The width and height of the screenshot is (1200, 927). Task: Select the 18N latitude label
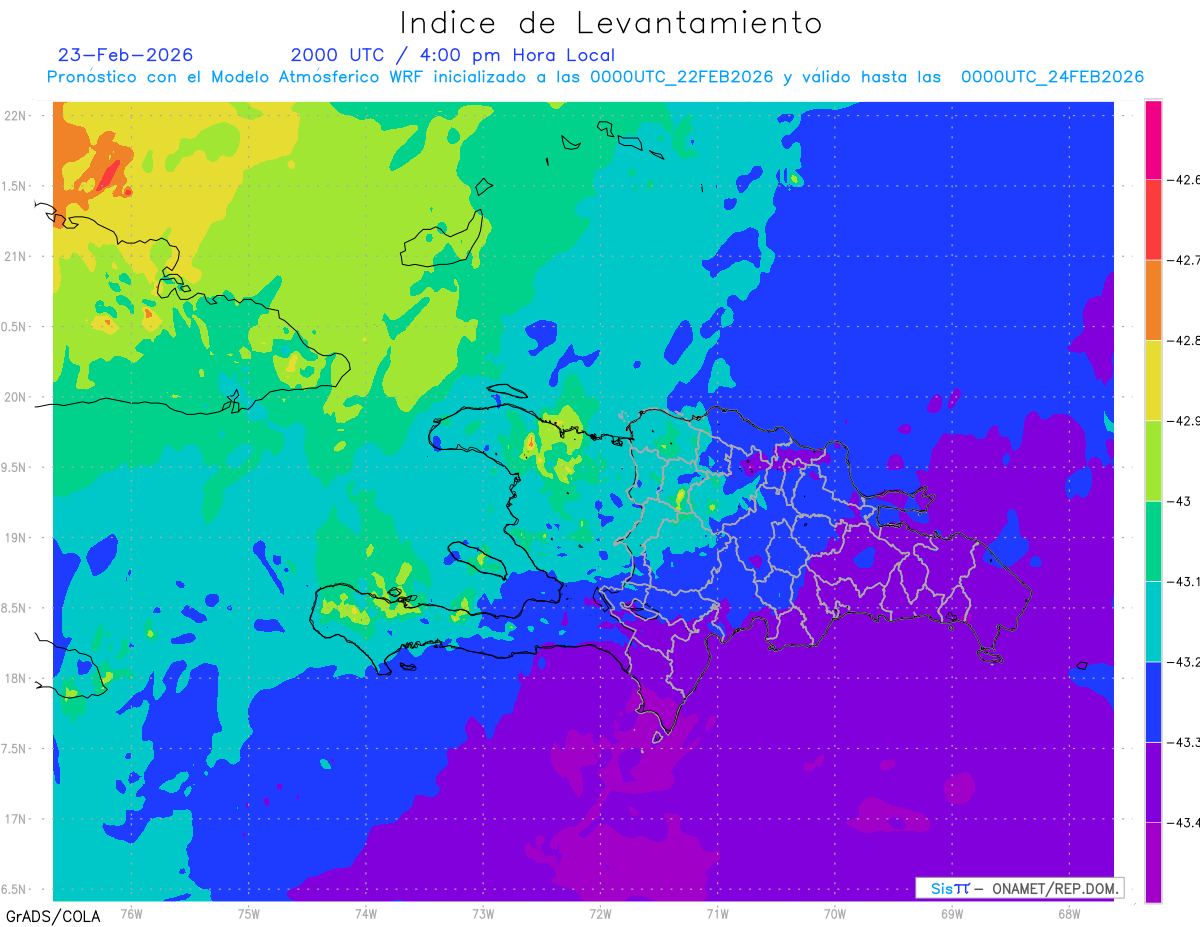[15, 678]
